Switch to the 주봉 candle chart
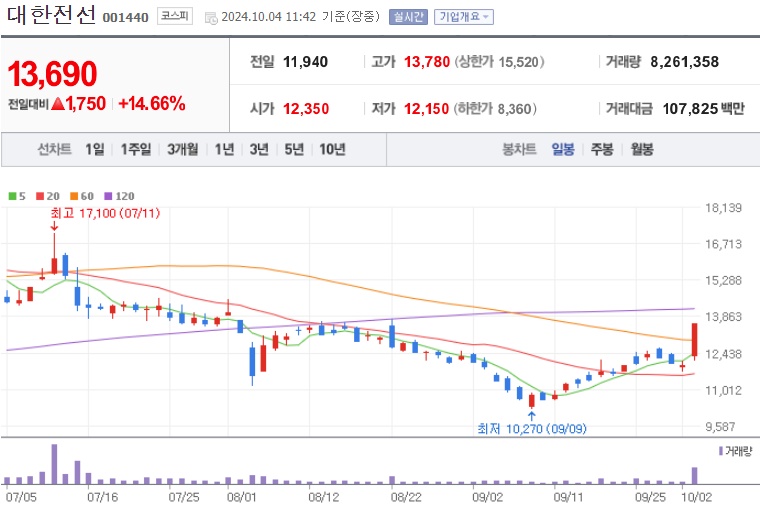Image resolution: width=760 pixels, height=510 pixels. click(x=602, y=149)
